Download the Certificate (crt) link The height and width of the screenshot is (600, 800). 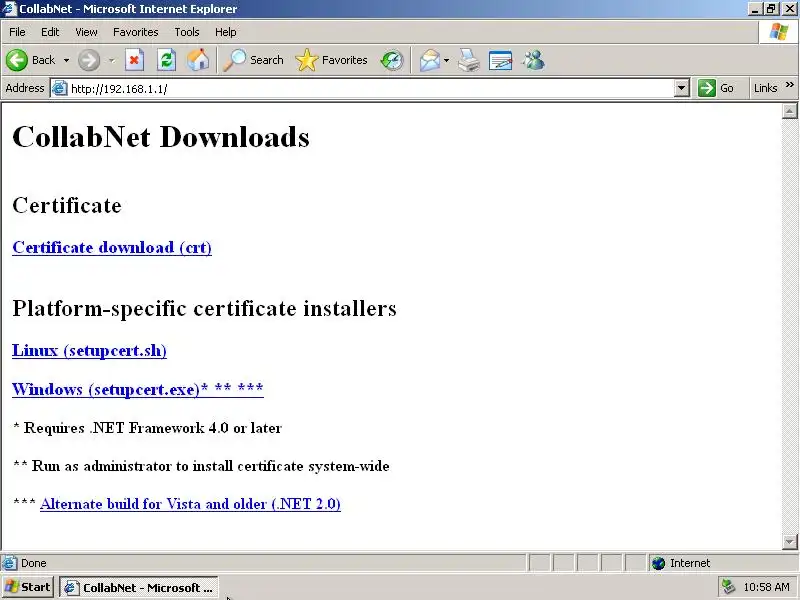click(x=112, y=247)
